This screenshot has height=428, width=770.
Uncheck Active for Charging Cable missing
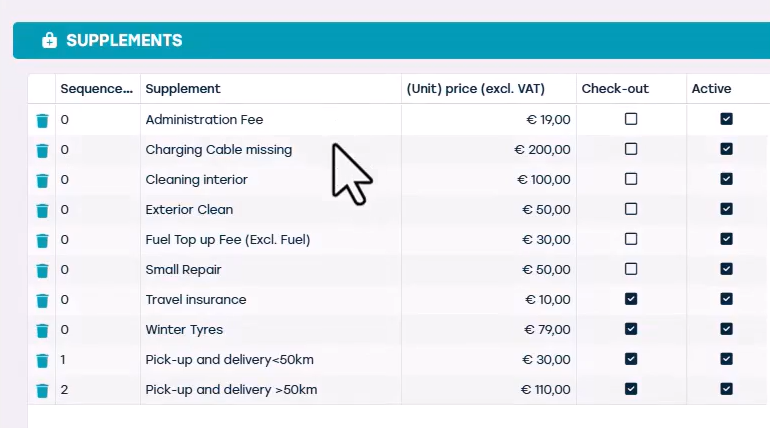pos(727,149)
